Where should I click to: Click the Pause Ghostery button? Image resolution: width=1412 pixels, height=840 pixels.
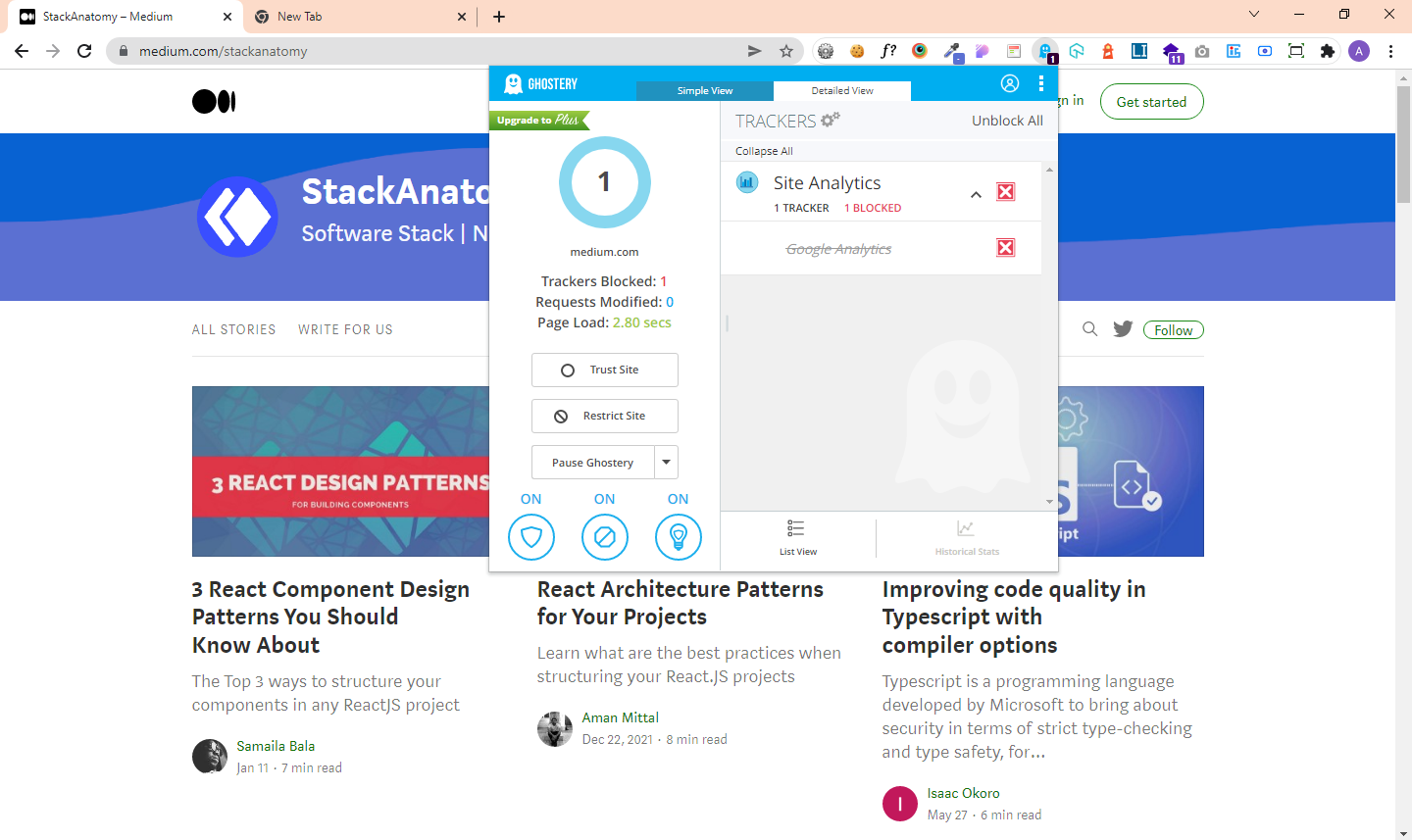click(x=593, y=463)
